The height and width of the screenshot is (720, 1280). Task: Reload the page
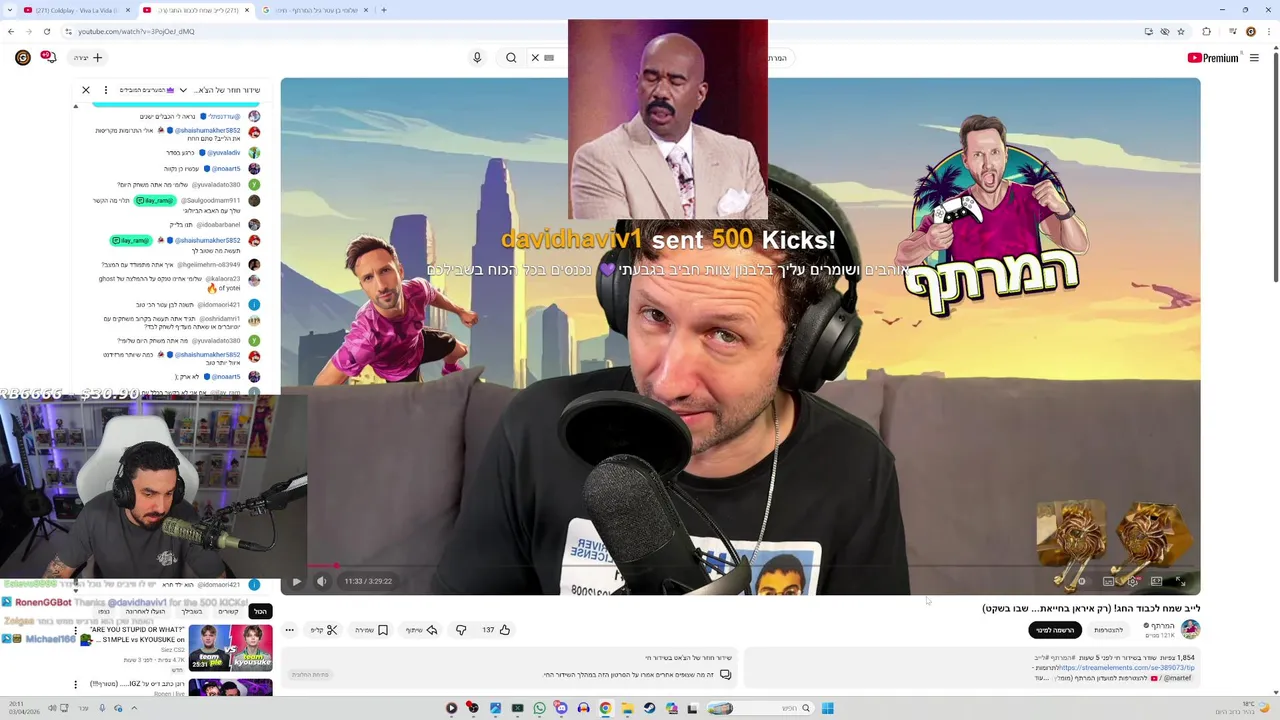[46, 32]
